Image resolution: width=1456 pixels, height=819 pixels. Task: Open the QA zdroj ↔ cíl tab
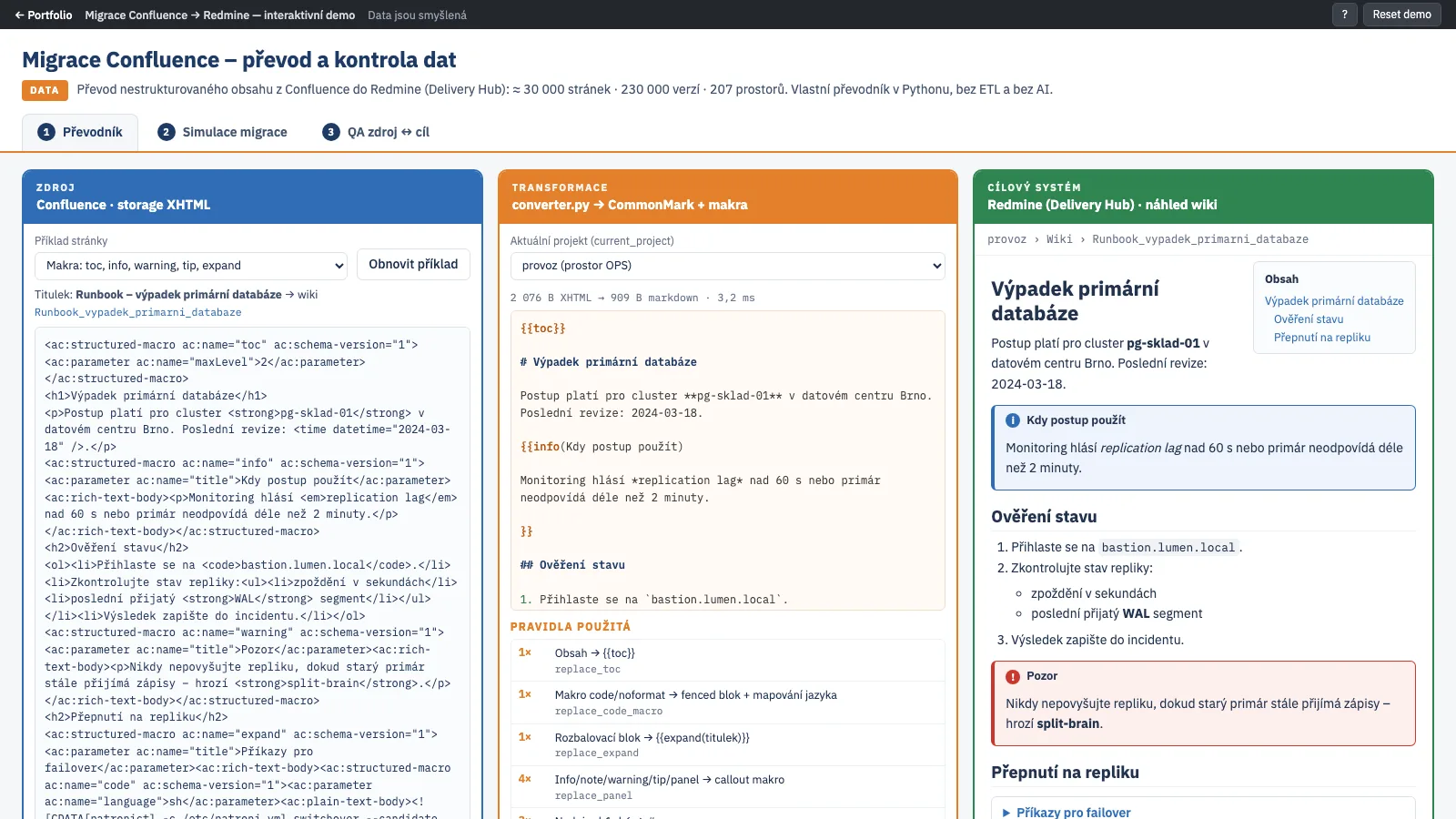376,132
